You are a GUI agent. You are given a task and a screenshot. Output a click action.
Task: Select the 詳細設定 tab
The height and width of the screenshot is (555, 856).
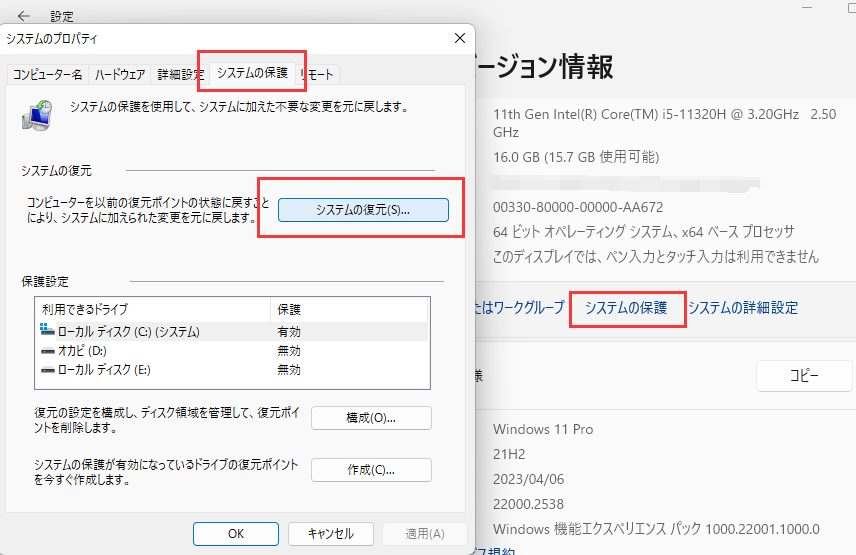tap(180, 74)
